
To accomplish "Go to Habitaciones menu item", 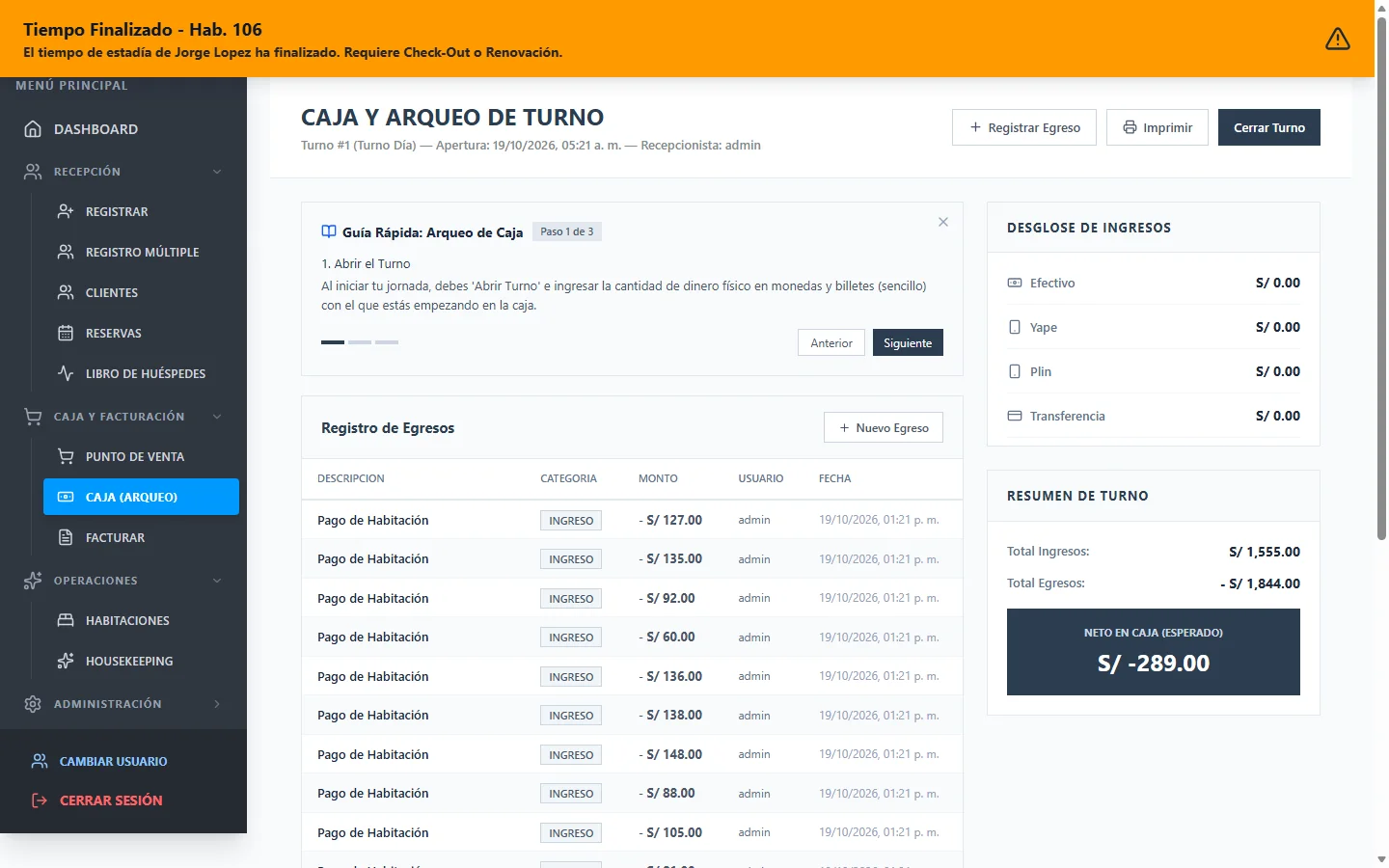I will (x=141, y=620).
